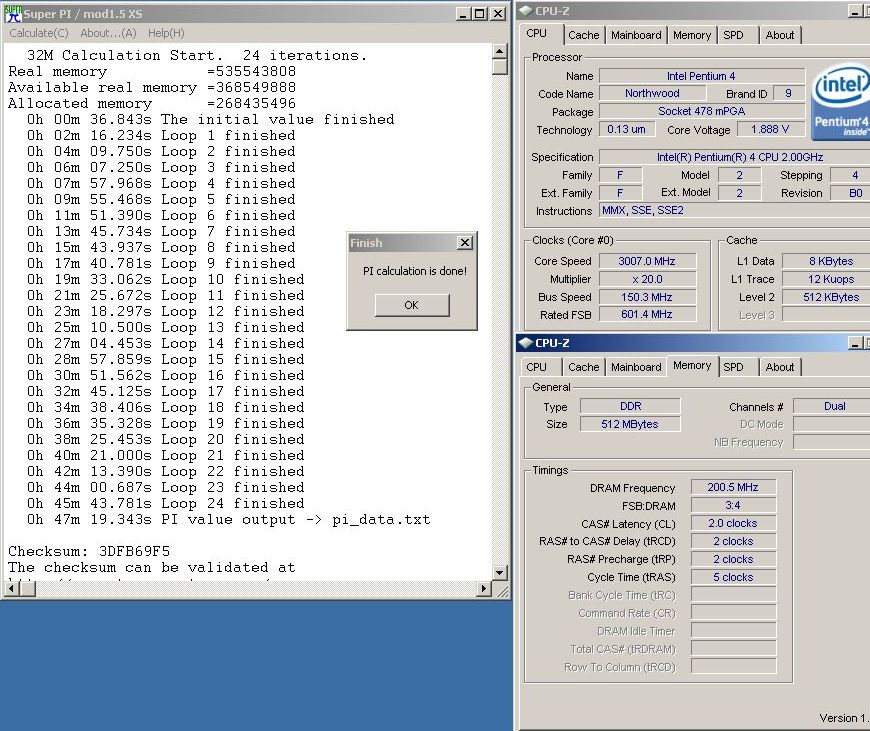The width and height of the screenshot is (870, 731).
Task: Switch to CPU tab in lower CPU-Z
Action: click(x=537, y=367)
